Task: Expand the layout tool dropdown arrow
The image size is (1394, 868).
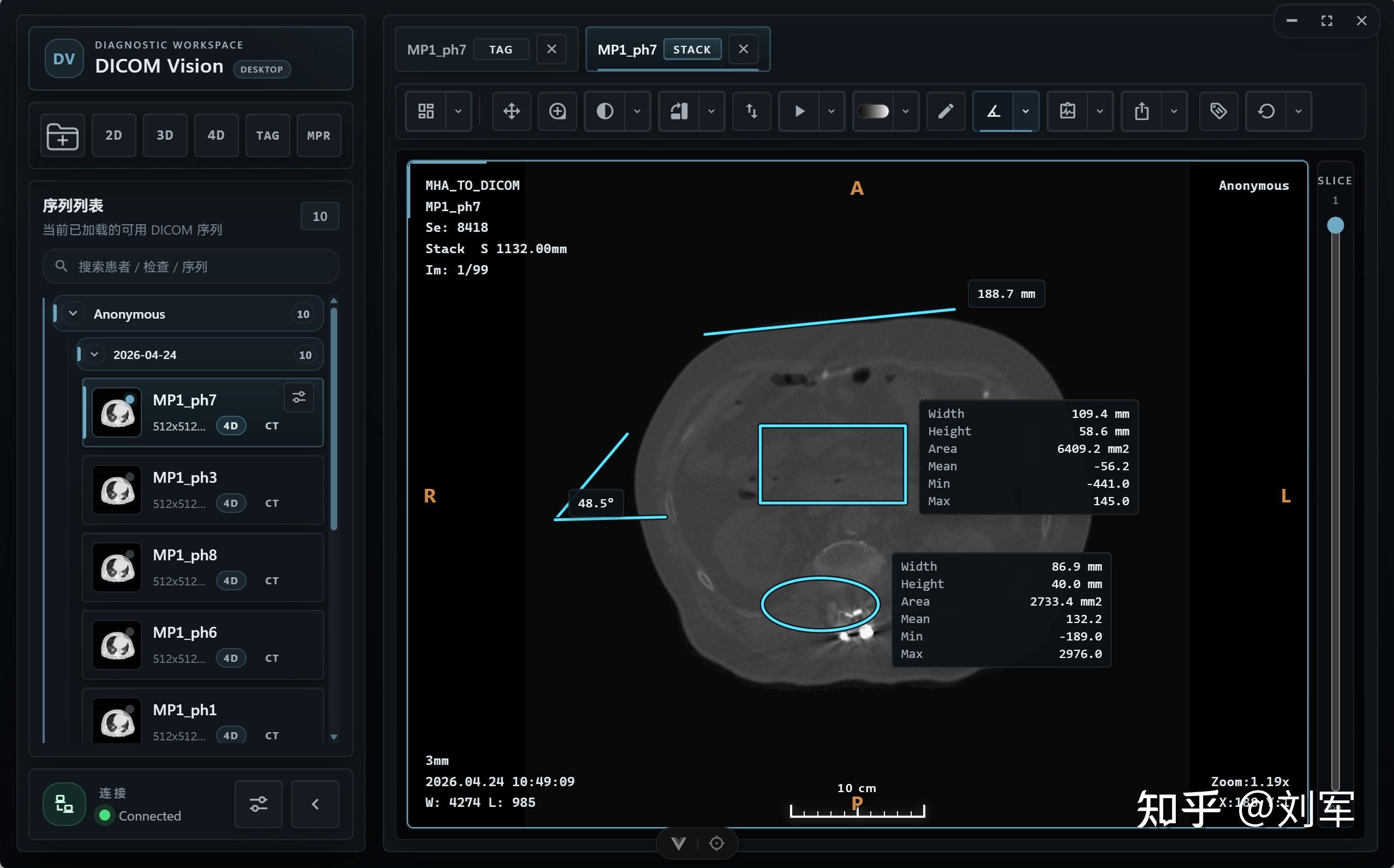Action: pyautogui.click(x=458, y=111)
